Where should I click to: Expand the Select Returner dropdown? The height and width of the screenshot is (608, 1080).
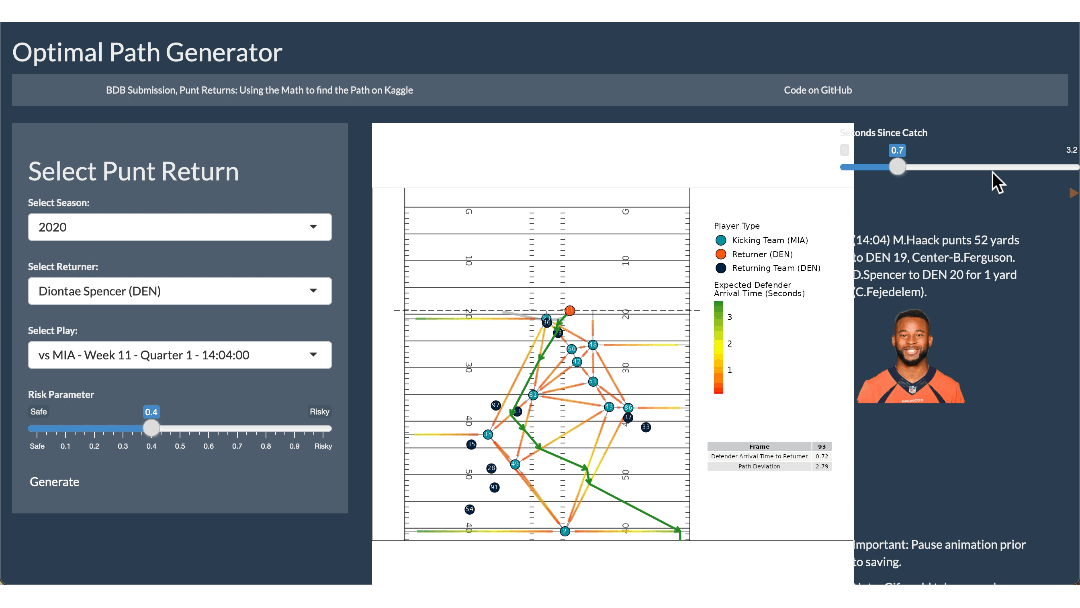pyautogui.click(x=180, y=291)
